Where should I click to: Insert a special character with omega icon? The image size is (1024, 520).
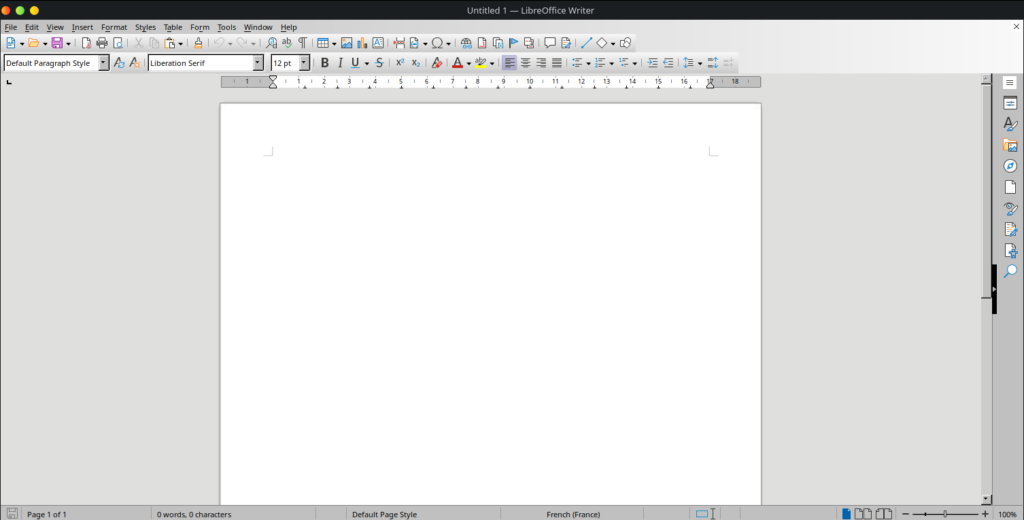pyautogui.click(x=437, y=43)
